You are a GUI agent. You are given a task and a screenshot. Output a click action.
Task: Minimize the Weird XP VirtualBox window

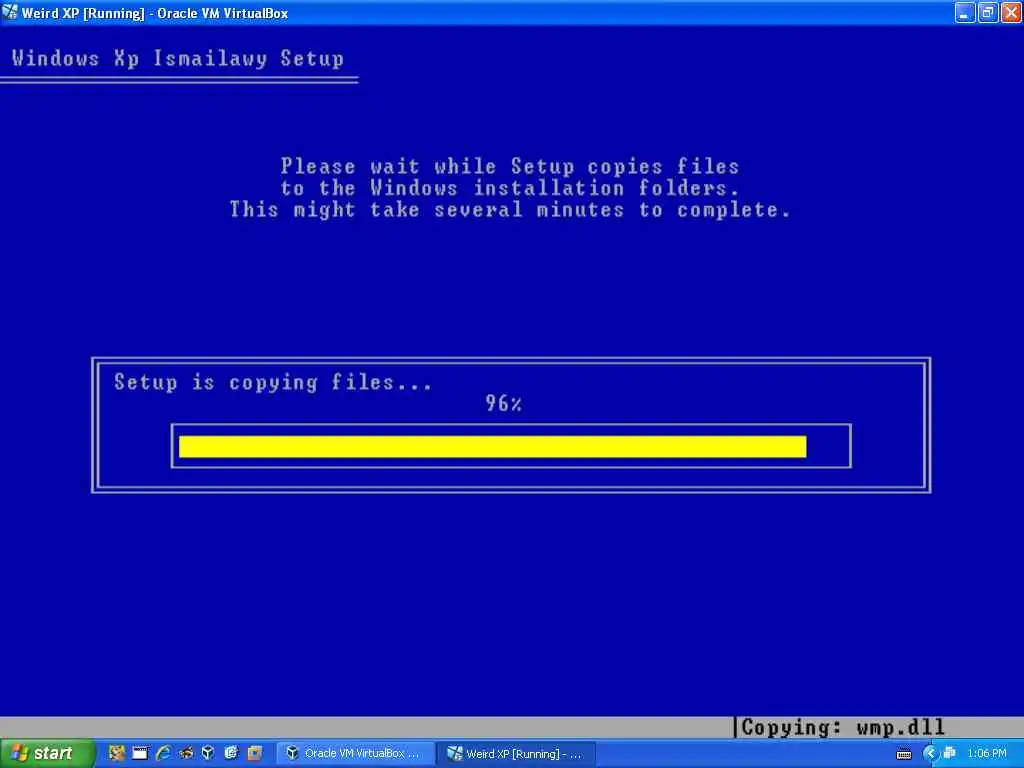coord(965,12)
